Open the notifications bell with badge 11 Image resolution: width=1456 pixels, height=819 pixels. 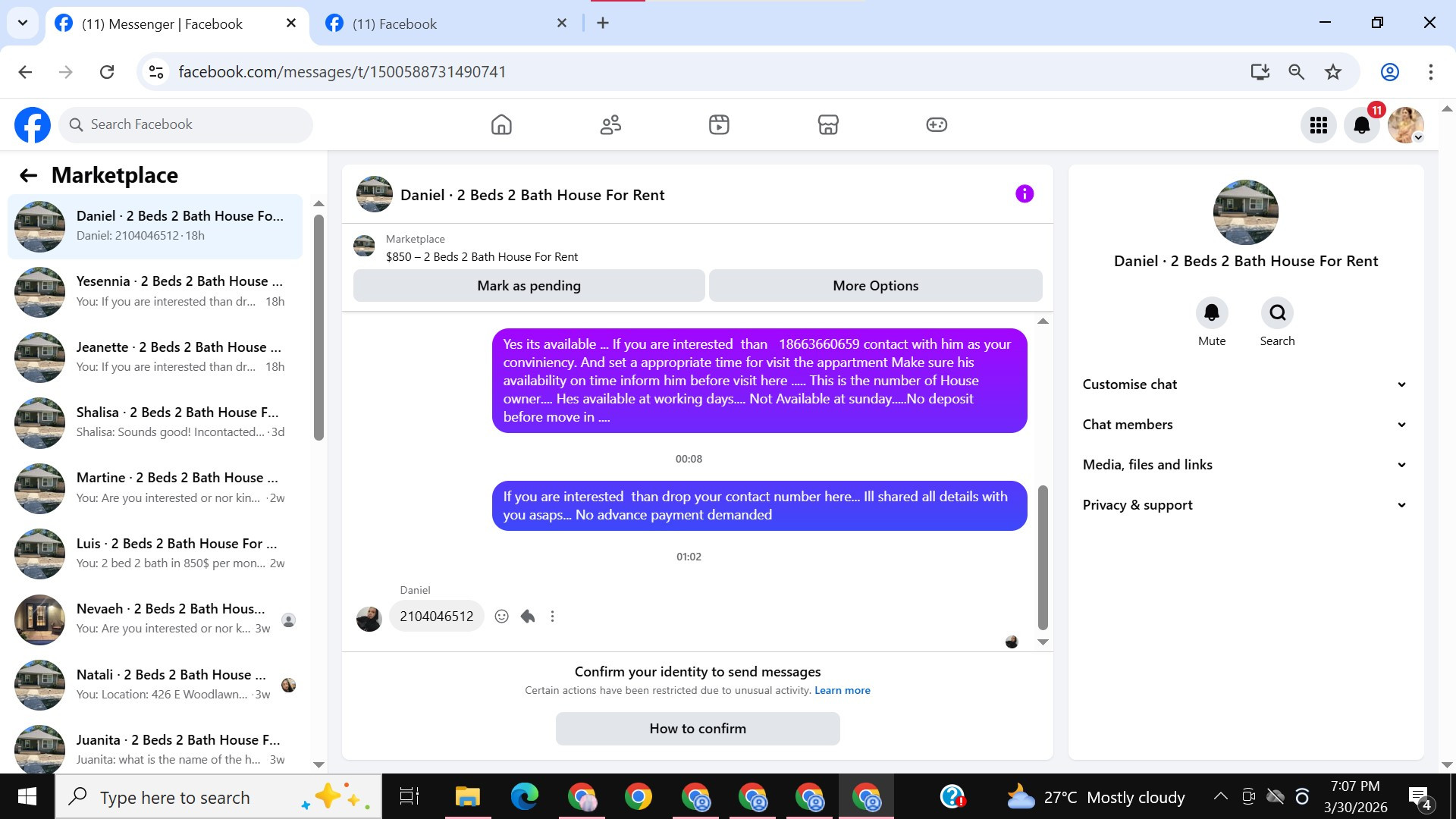pos(1362,125)
